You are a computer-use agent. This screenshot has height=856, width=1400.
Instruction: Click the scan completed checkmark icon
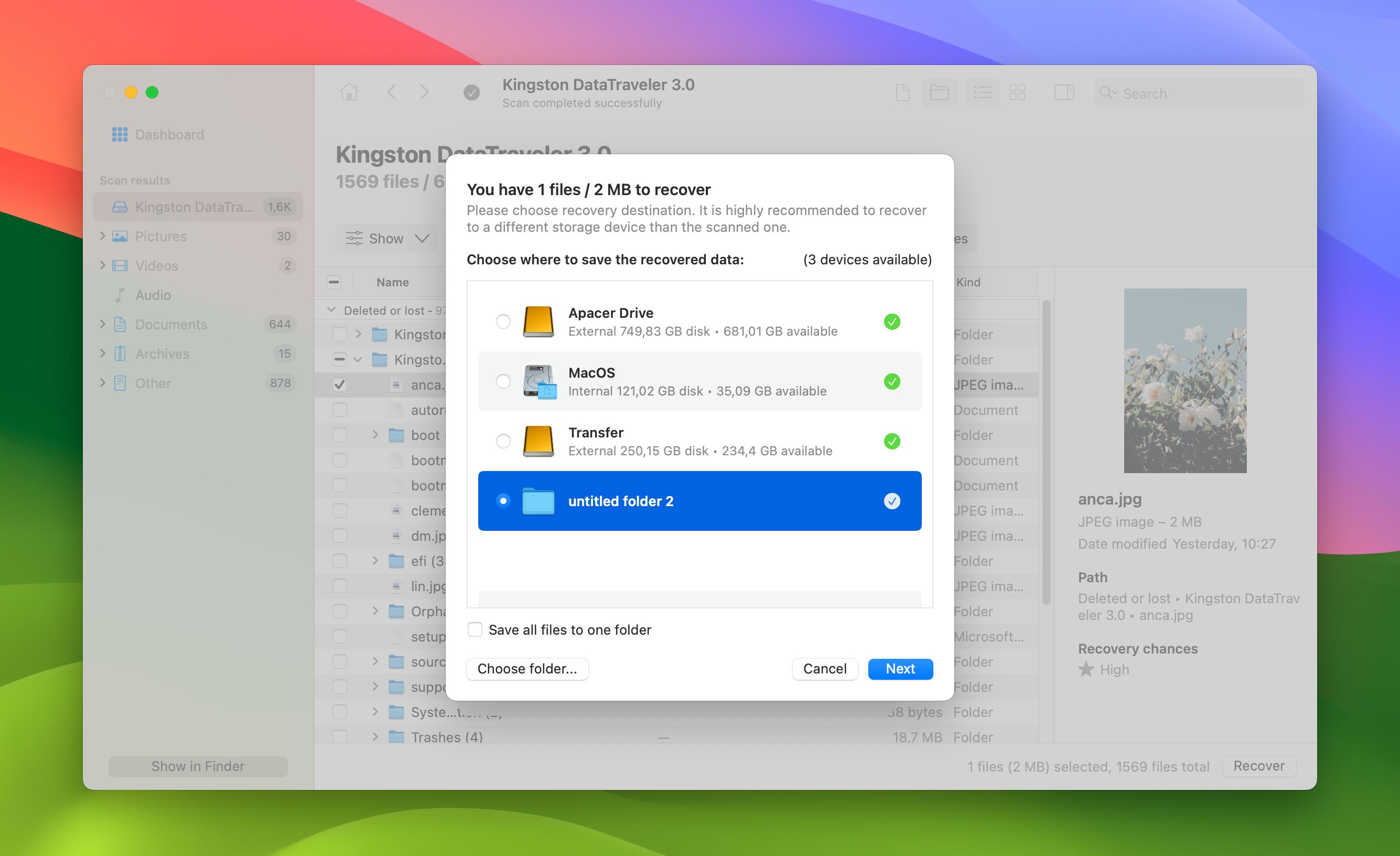(471, 92)
